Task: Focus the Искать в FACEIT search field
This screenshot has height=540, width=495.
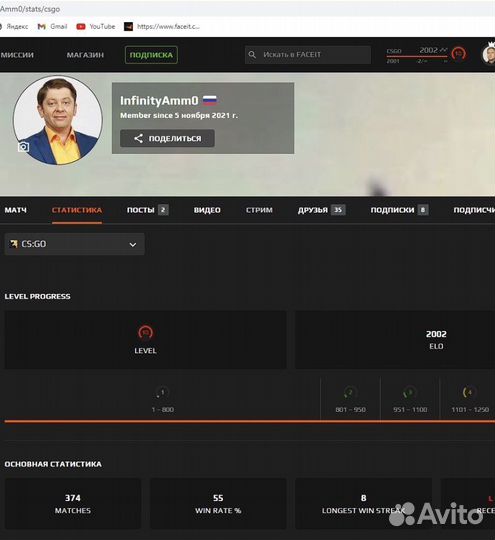Action: [308, 54]
